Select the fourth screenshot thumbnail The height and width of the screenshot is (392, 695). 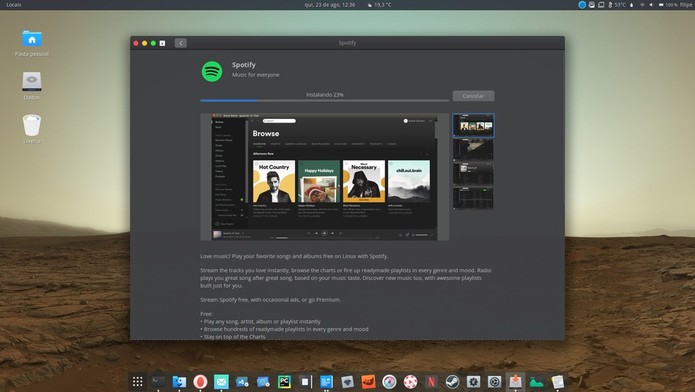point(473,197)
